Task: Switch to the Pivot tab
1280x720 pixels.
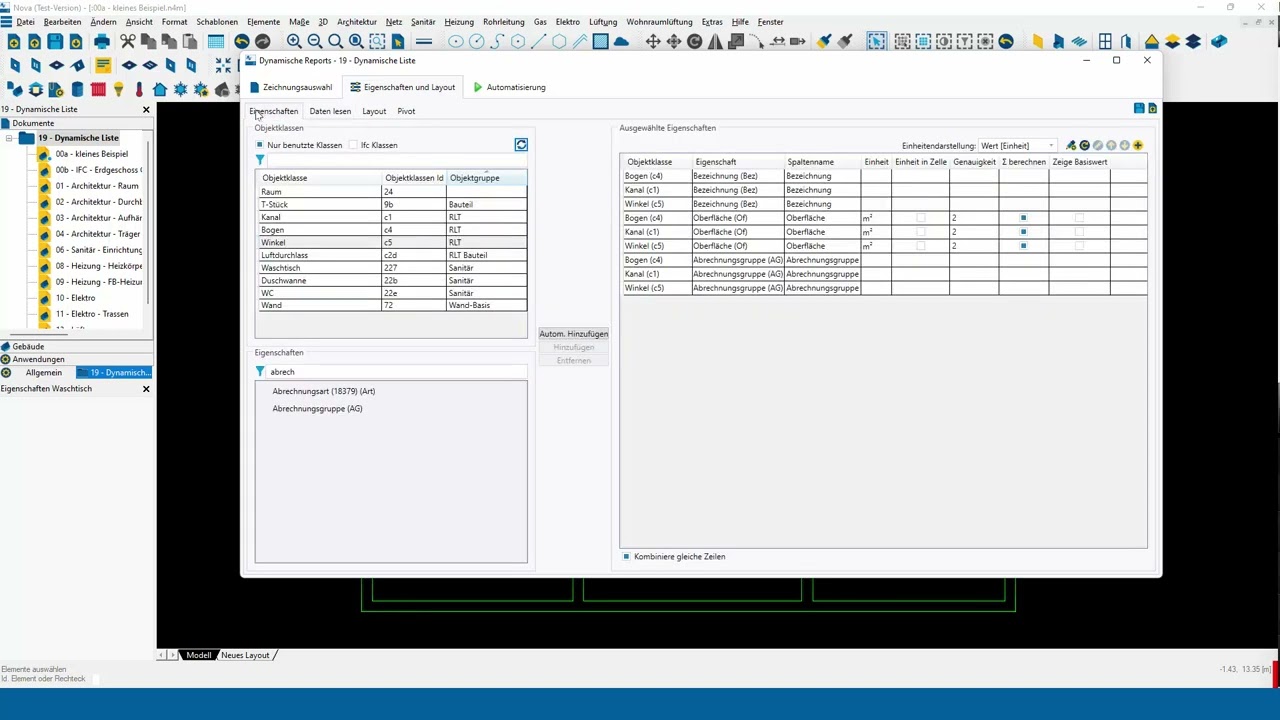Action: click(406, 111)
